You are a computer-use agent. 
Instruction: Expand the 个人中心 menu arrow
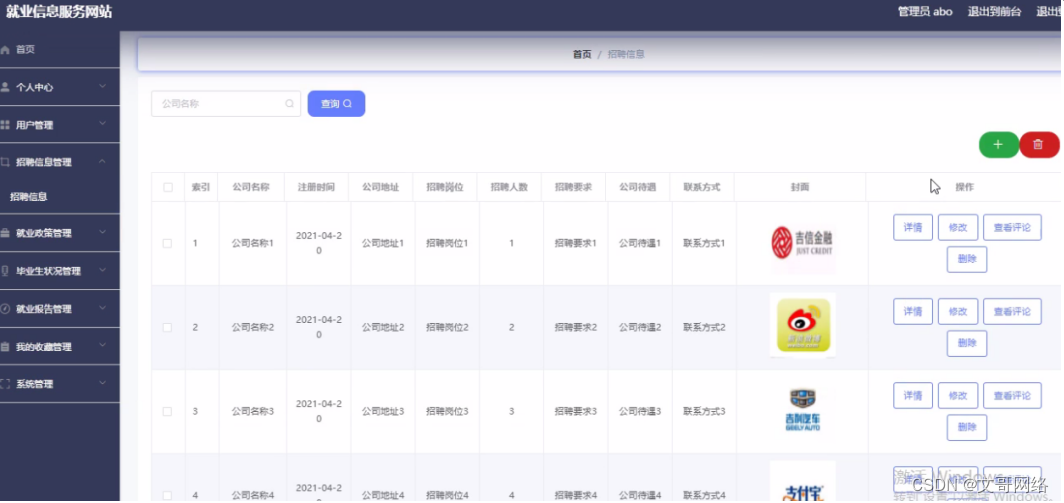[102, 86]
